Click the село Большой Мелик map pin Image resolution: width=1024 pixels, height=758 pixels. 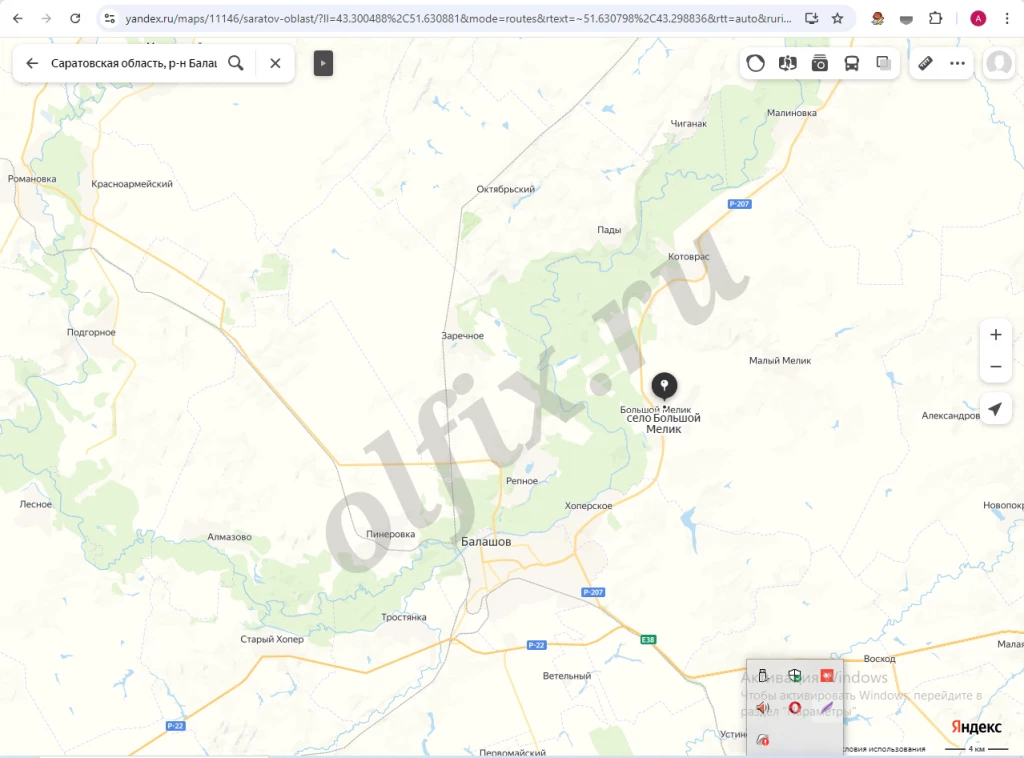point(664,386)
